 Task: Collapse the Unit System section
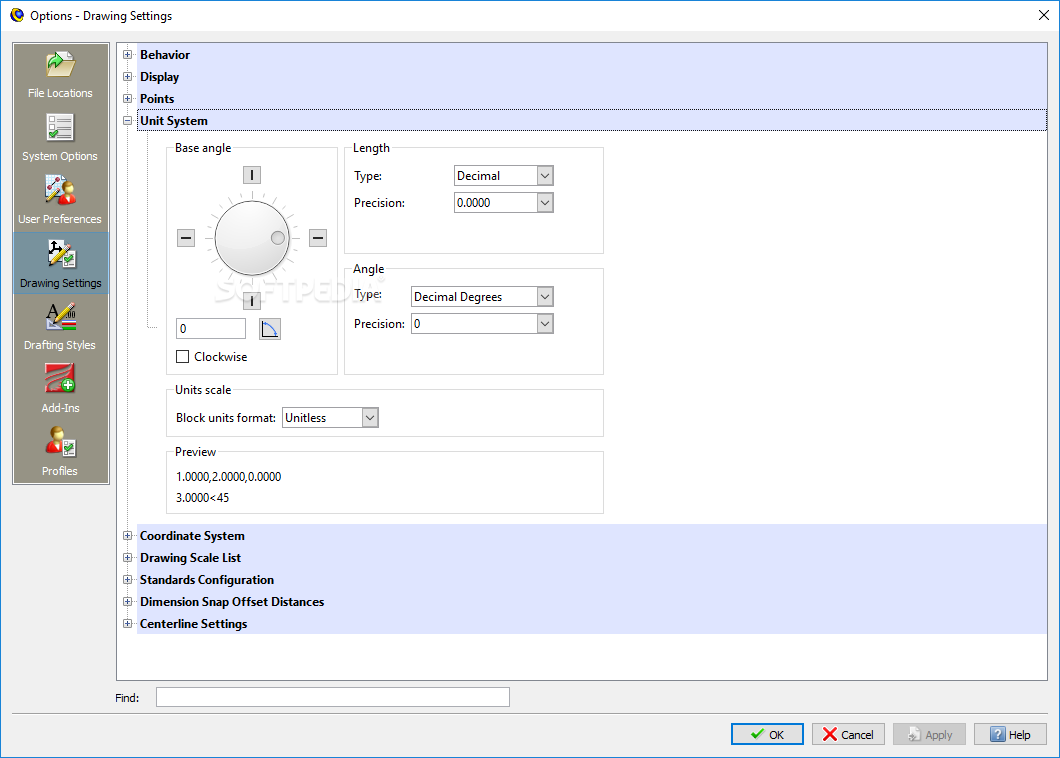click(127, 121)
